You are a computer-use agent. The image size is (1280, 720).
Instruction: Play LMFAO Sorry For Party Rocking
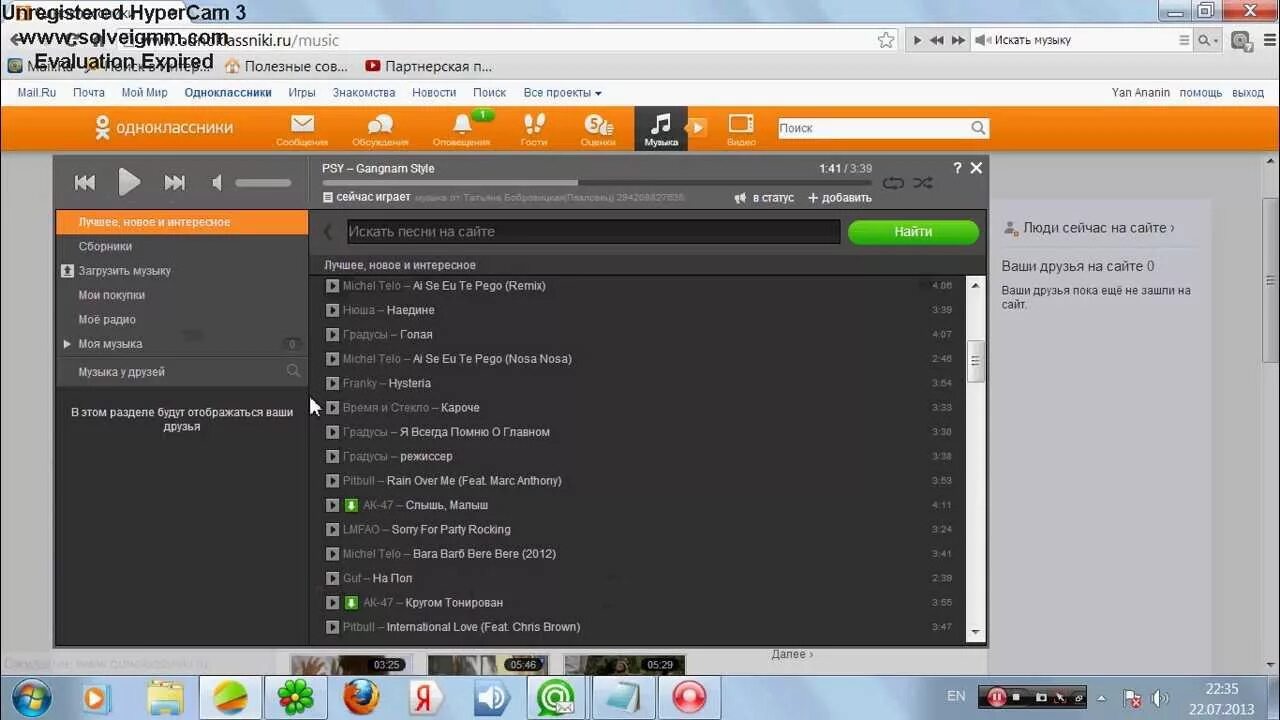pyautogui.click(x=333, y=530)
